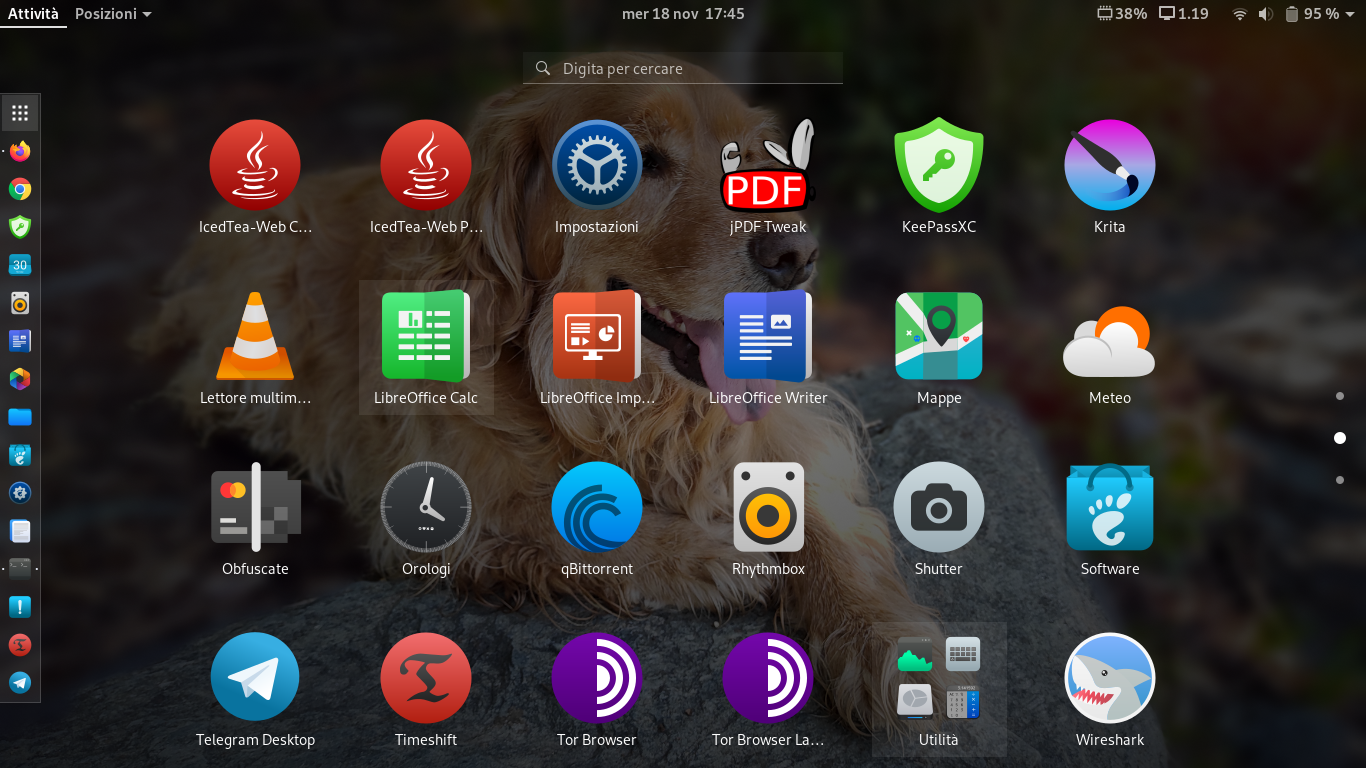Open the Mappe maps app
This screenshot has width=1366, height=768.
coord(939,336)
